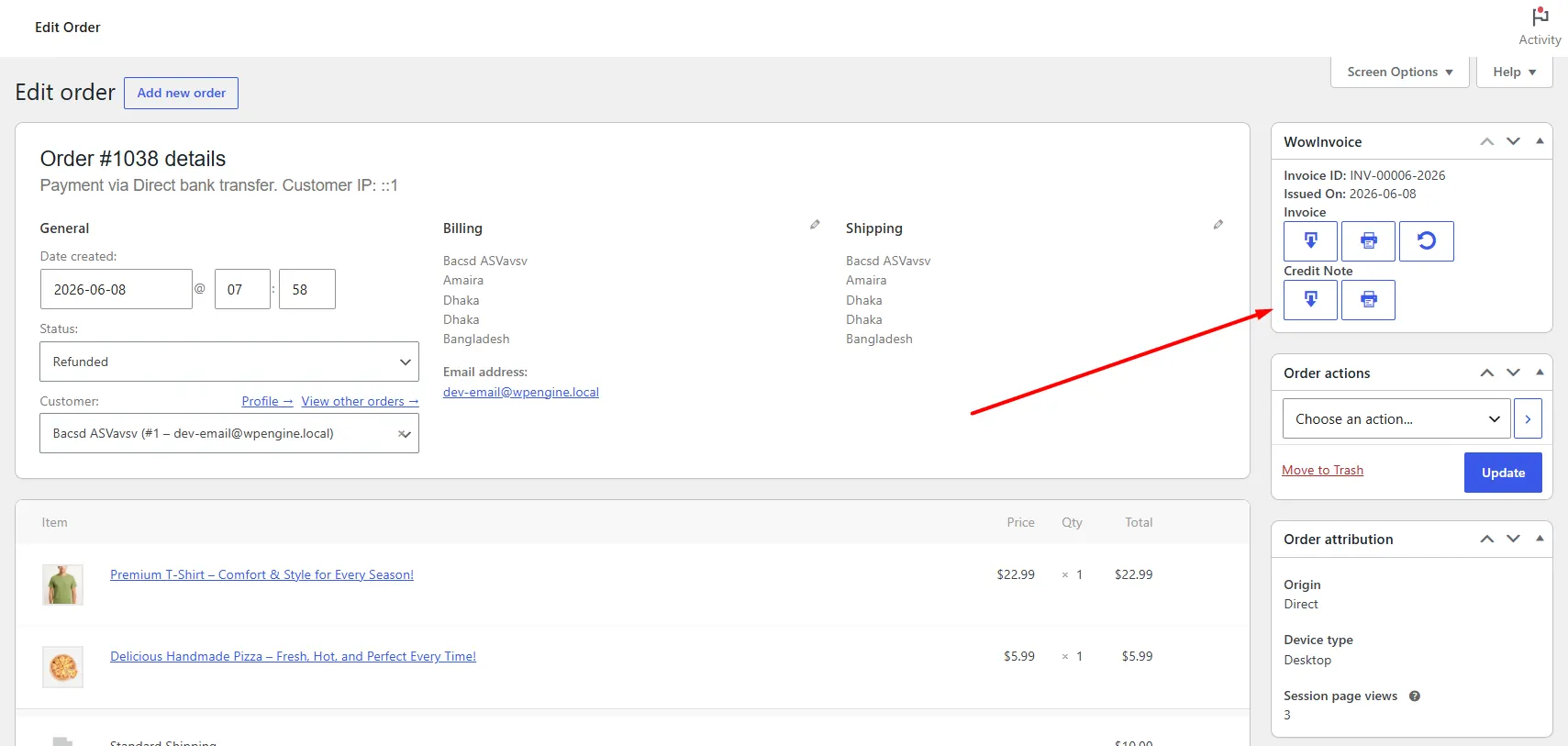This screenshot has height=746, width=1568.
Task: Edit Shipping address pencil icon
Action: coord(1218,225)
